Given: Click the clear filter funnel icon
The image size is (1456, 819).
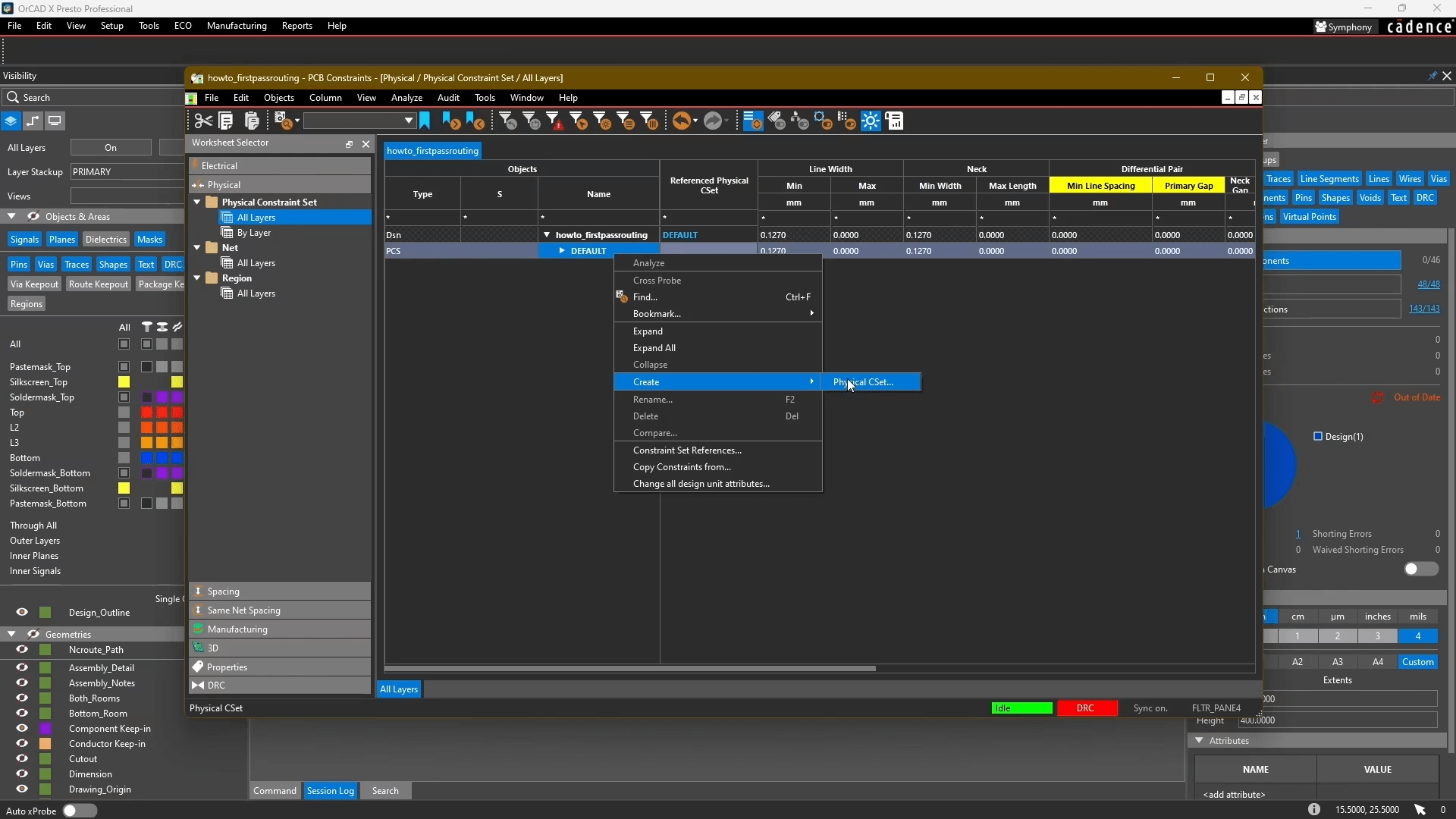Looking at the screenshot, I should [508, 121].
